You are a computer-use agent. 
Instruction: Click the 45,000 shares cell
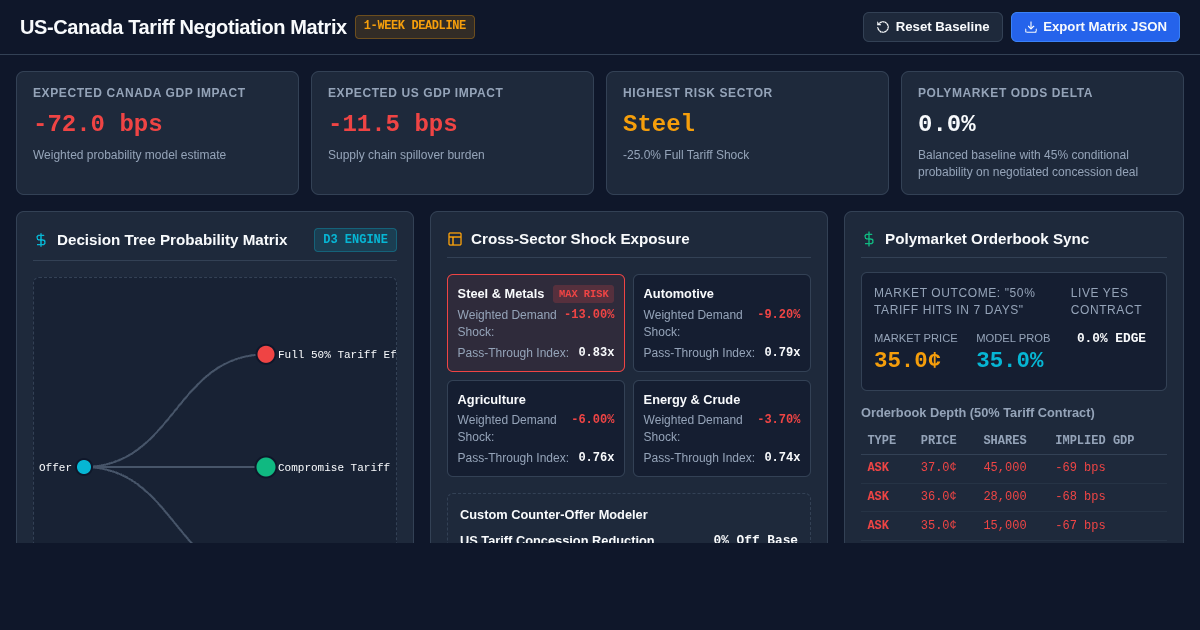pos(1005,468)
